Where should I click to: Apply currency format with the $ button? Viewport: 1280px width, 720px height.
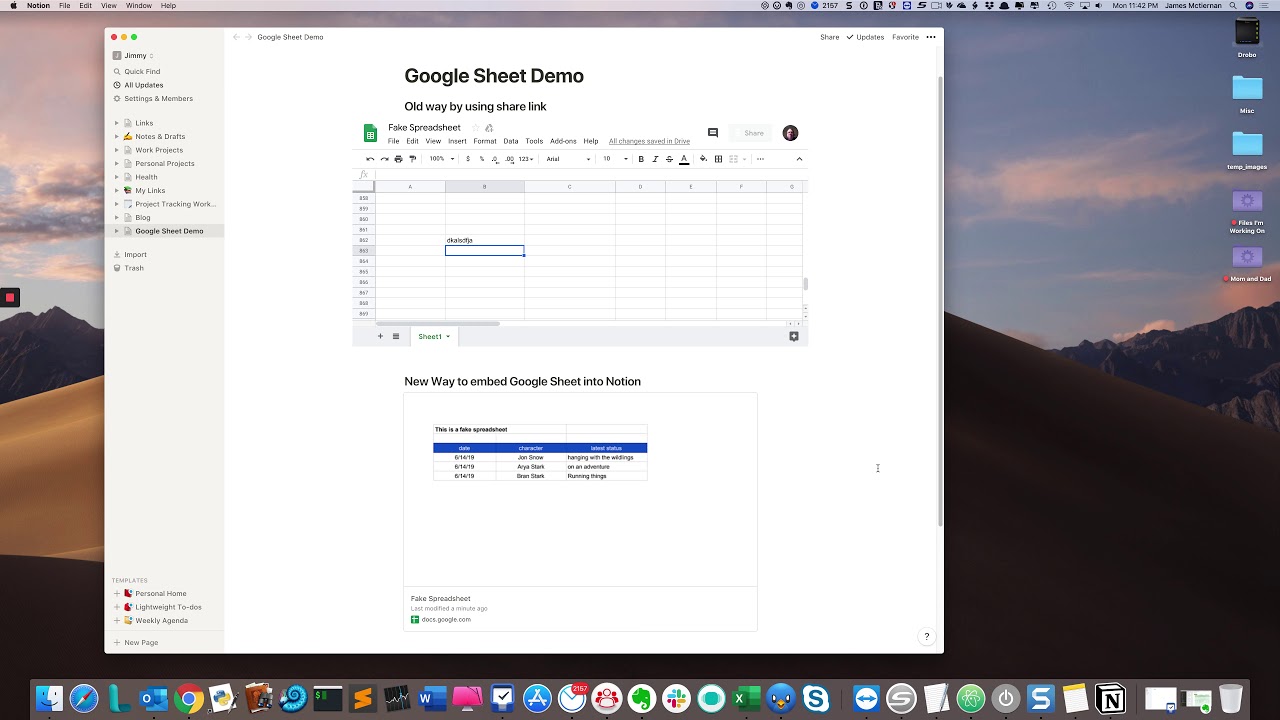[467, 159]
